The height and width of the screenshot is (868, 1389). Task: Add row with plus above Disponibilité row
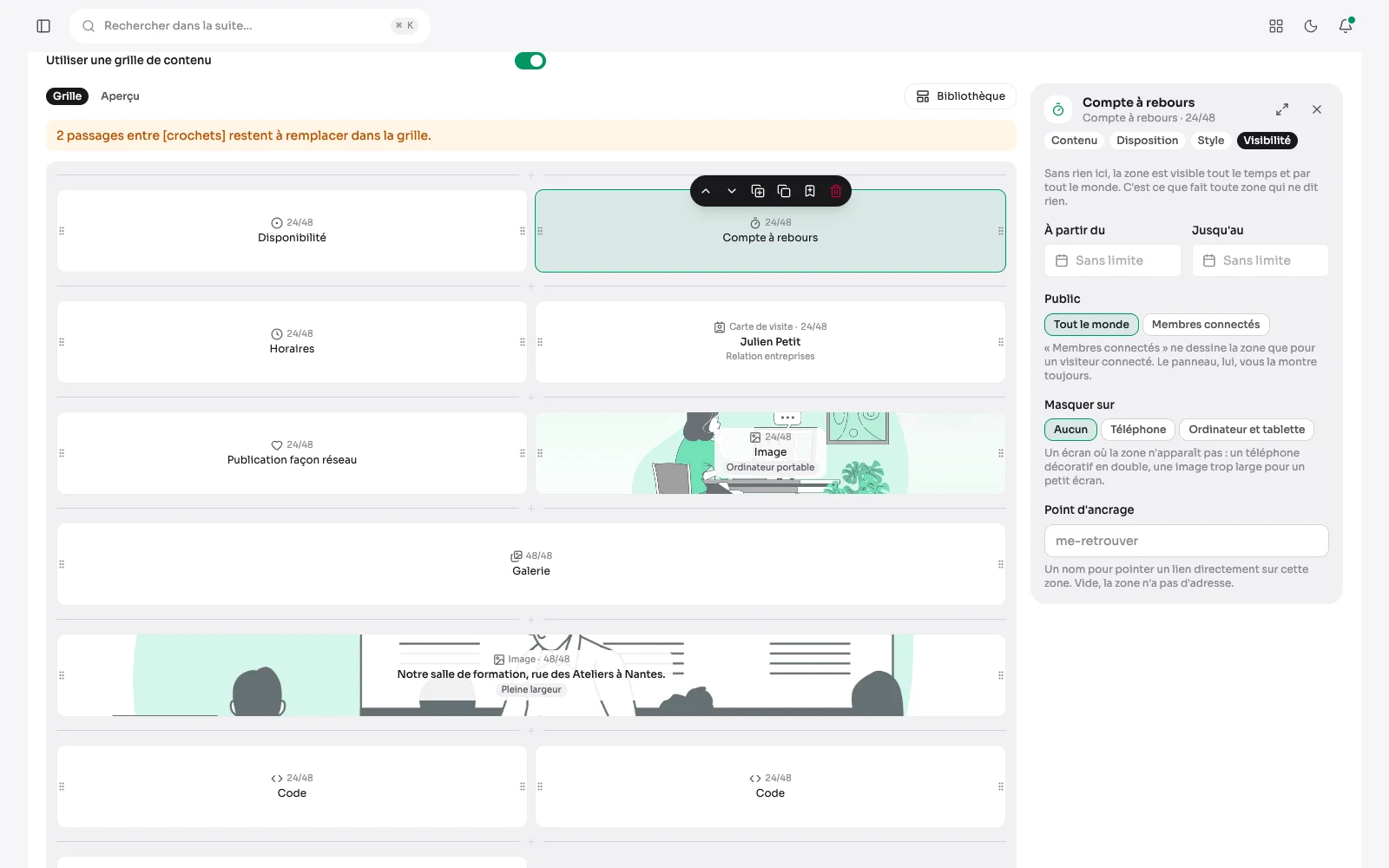point(531,175)
